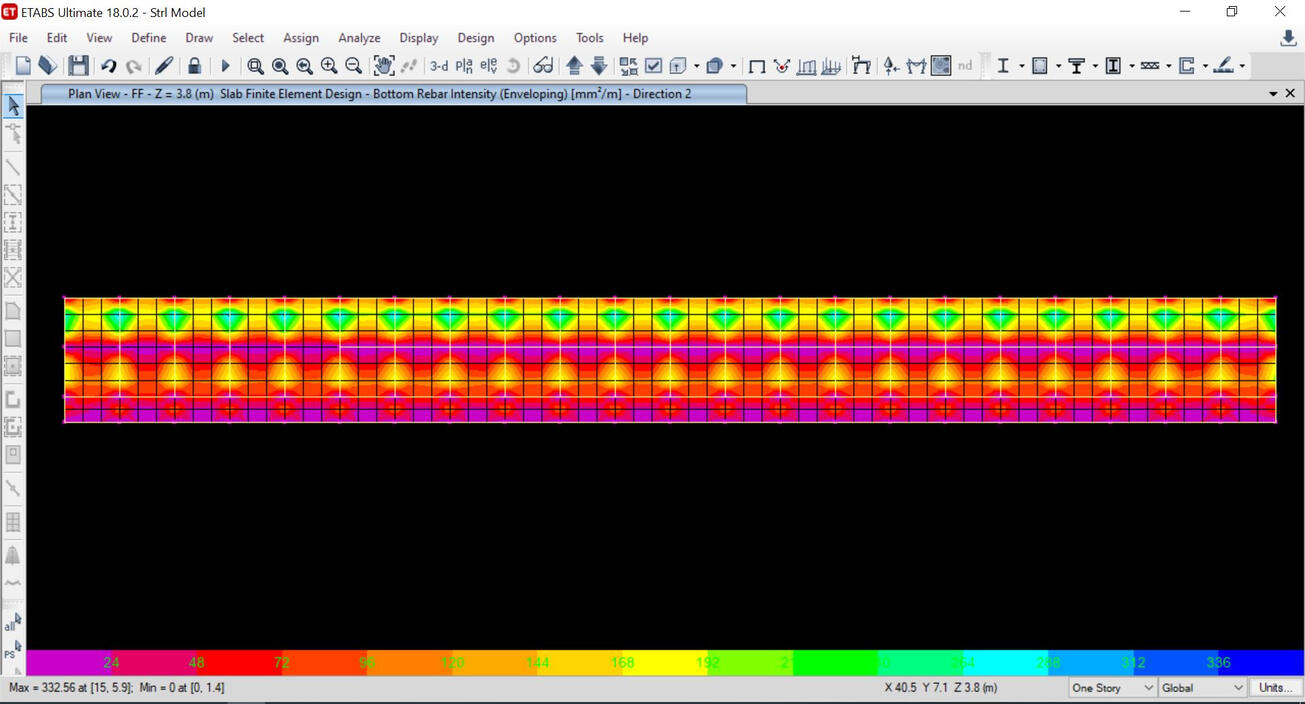Toggle the Show Undeformed Shape icon

[x=757, y=66]
